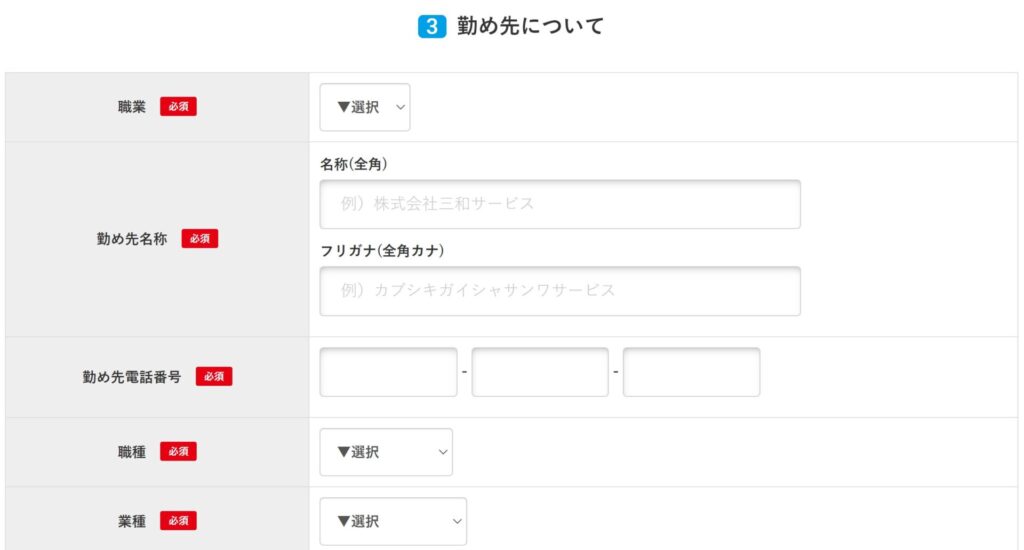
Task: Click the 必須 badge beside 職業
Action: tap(178, 107)
